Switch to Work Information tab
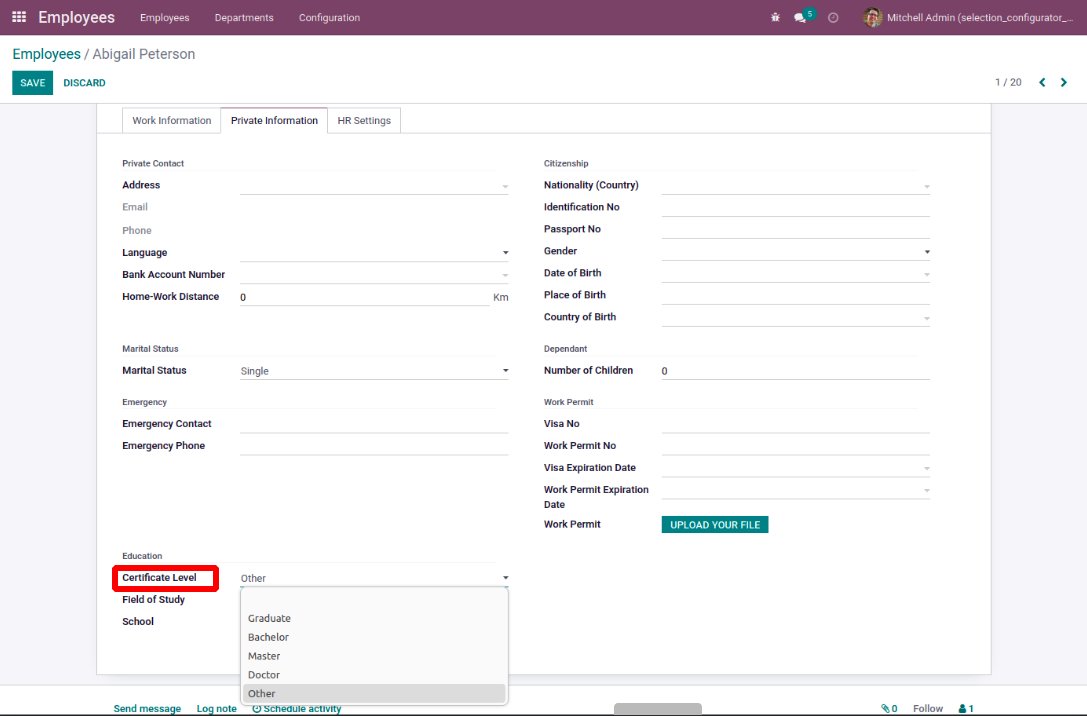 171,121
